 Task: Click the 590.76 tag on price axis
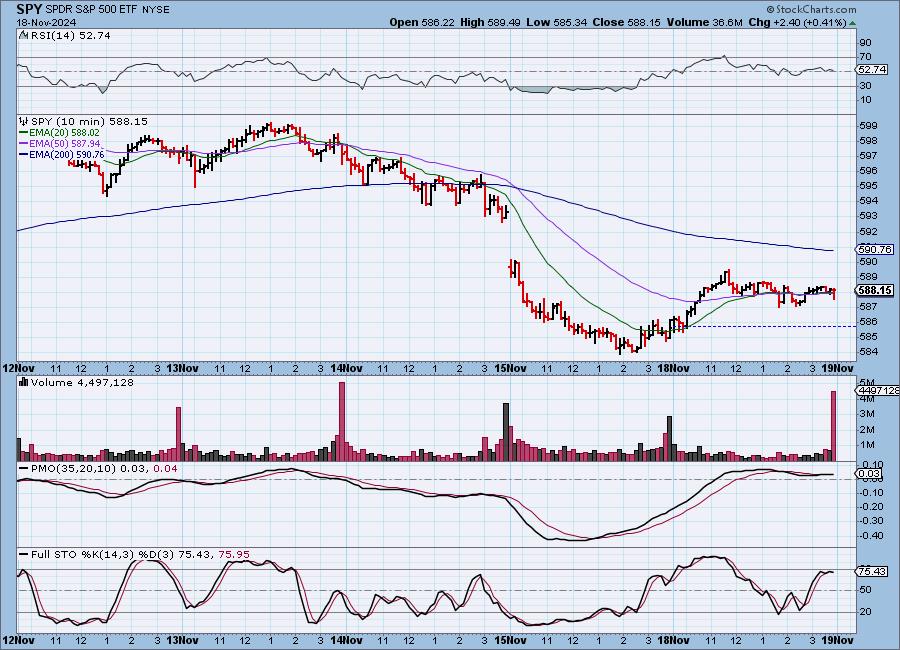click(875, 249)
